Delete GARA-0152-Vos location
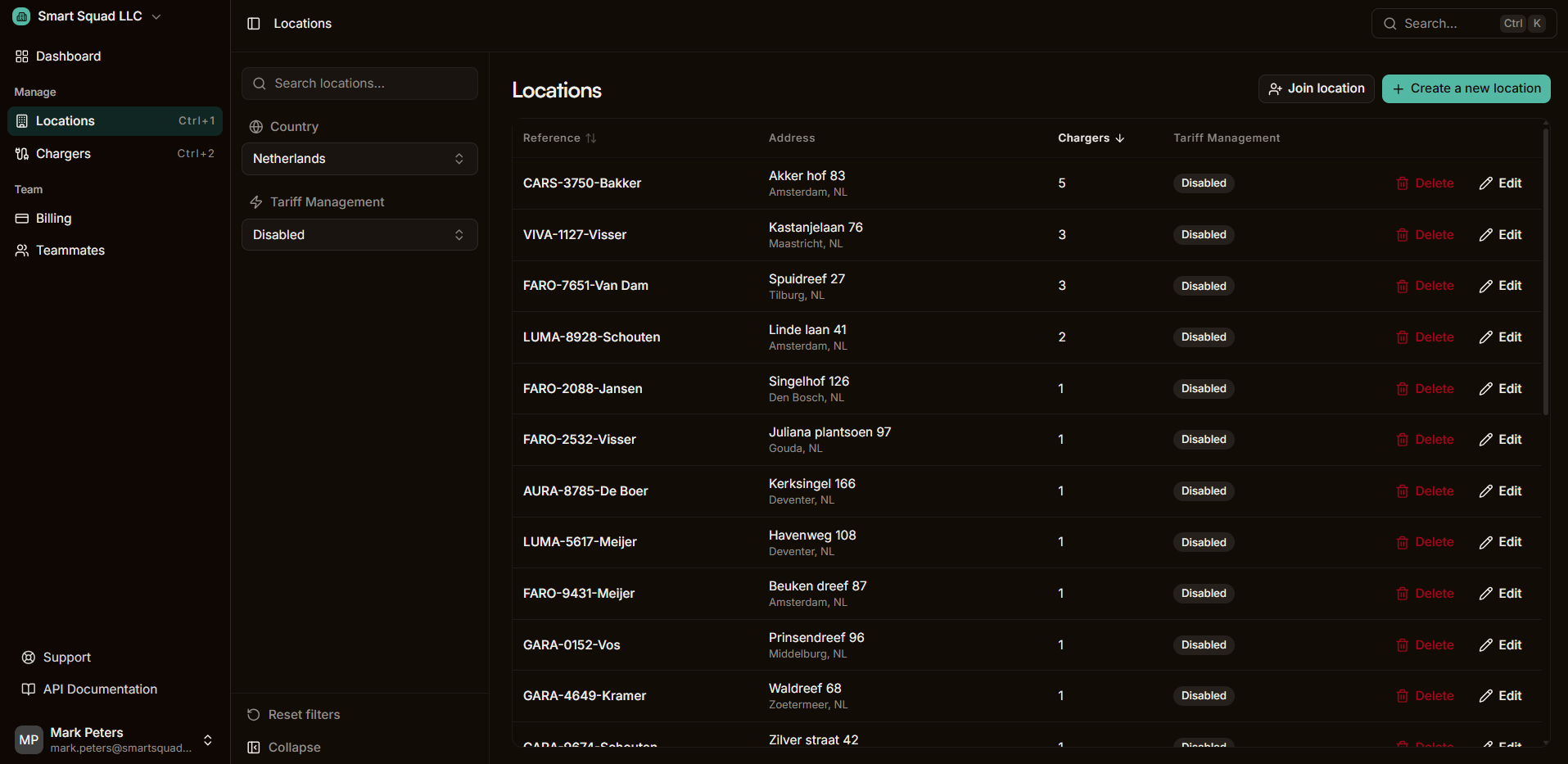1568x764 pixels. 1425,645
